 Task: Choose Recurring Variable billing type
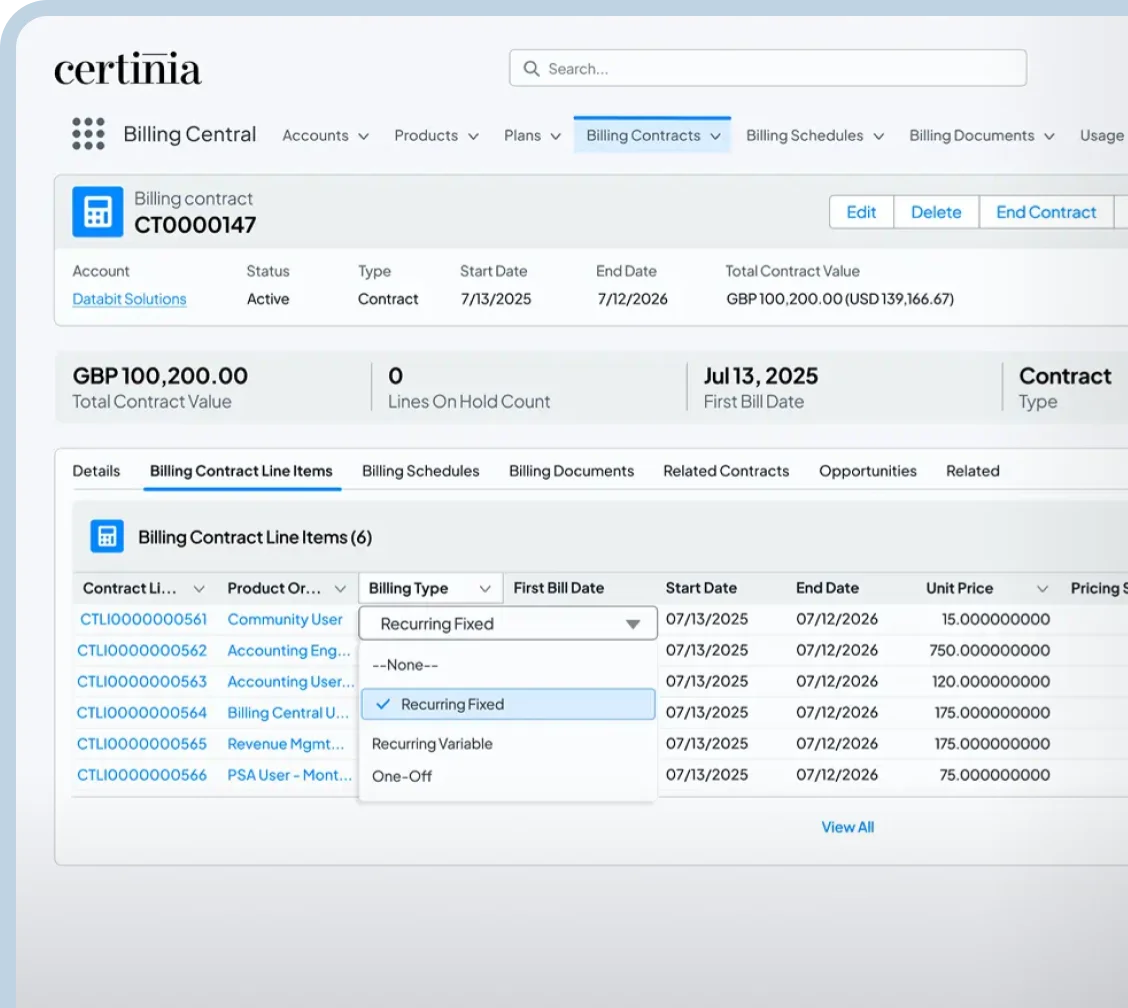(432, 744)
